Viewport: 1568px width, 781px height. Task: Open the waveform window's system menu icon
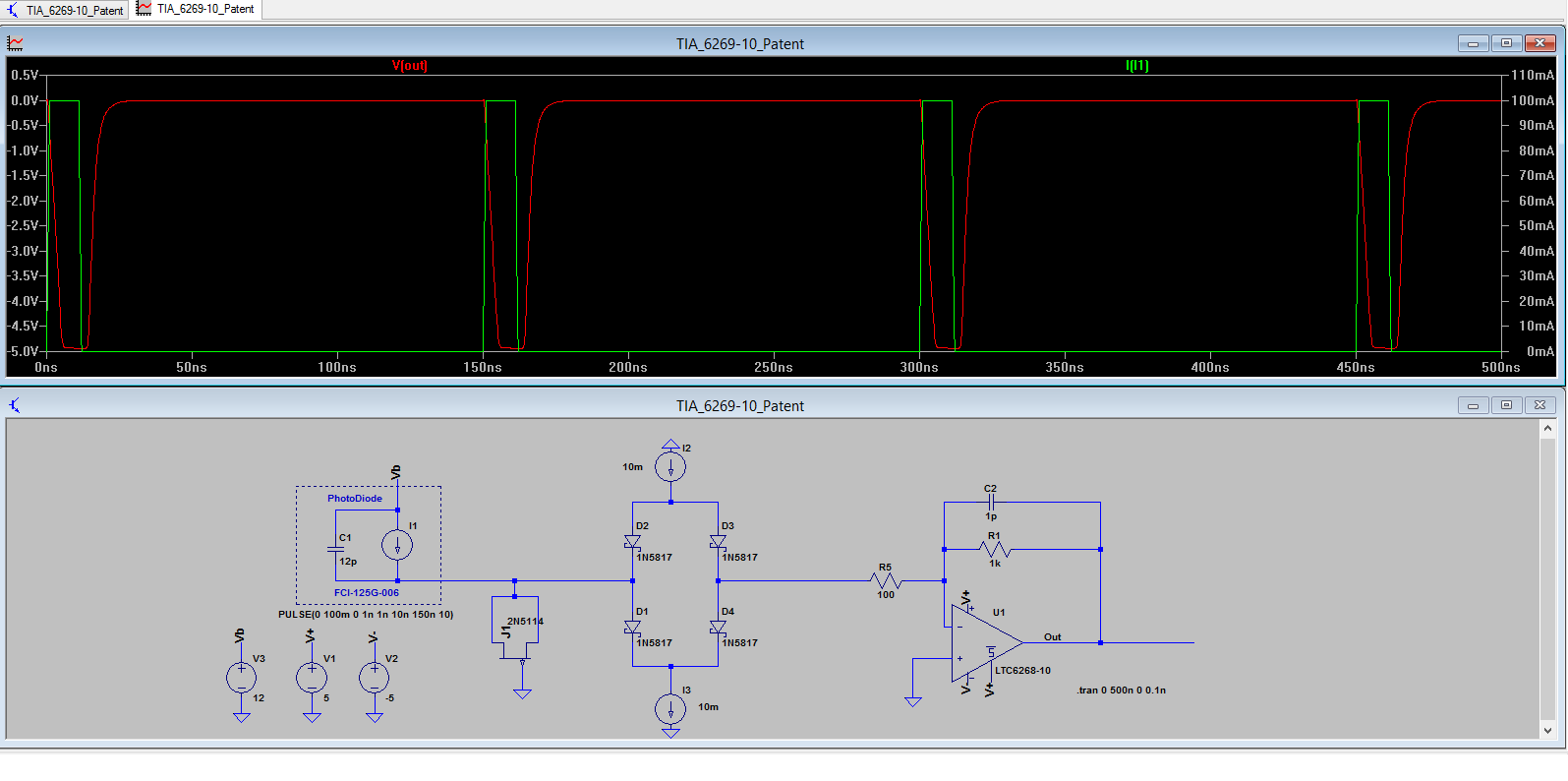click(x=15, y=43)
